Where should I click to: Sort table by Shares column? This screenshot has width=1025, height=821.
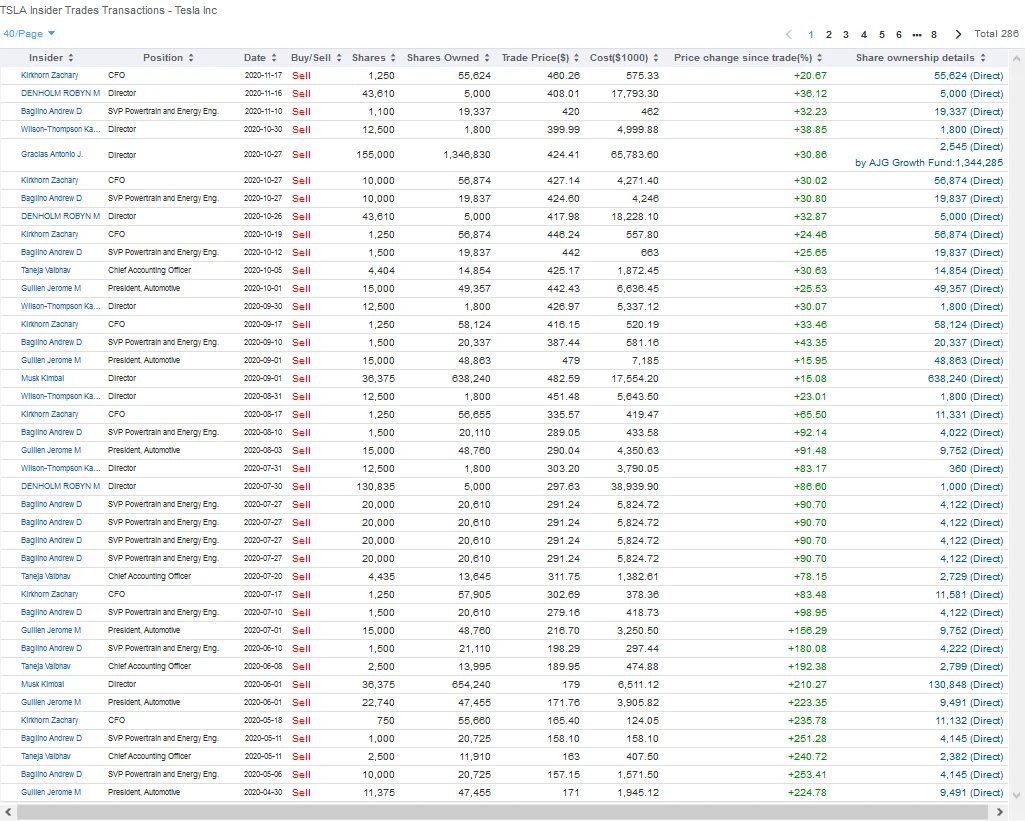(x=373, y=58)
